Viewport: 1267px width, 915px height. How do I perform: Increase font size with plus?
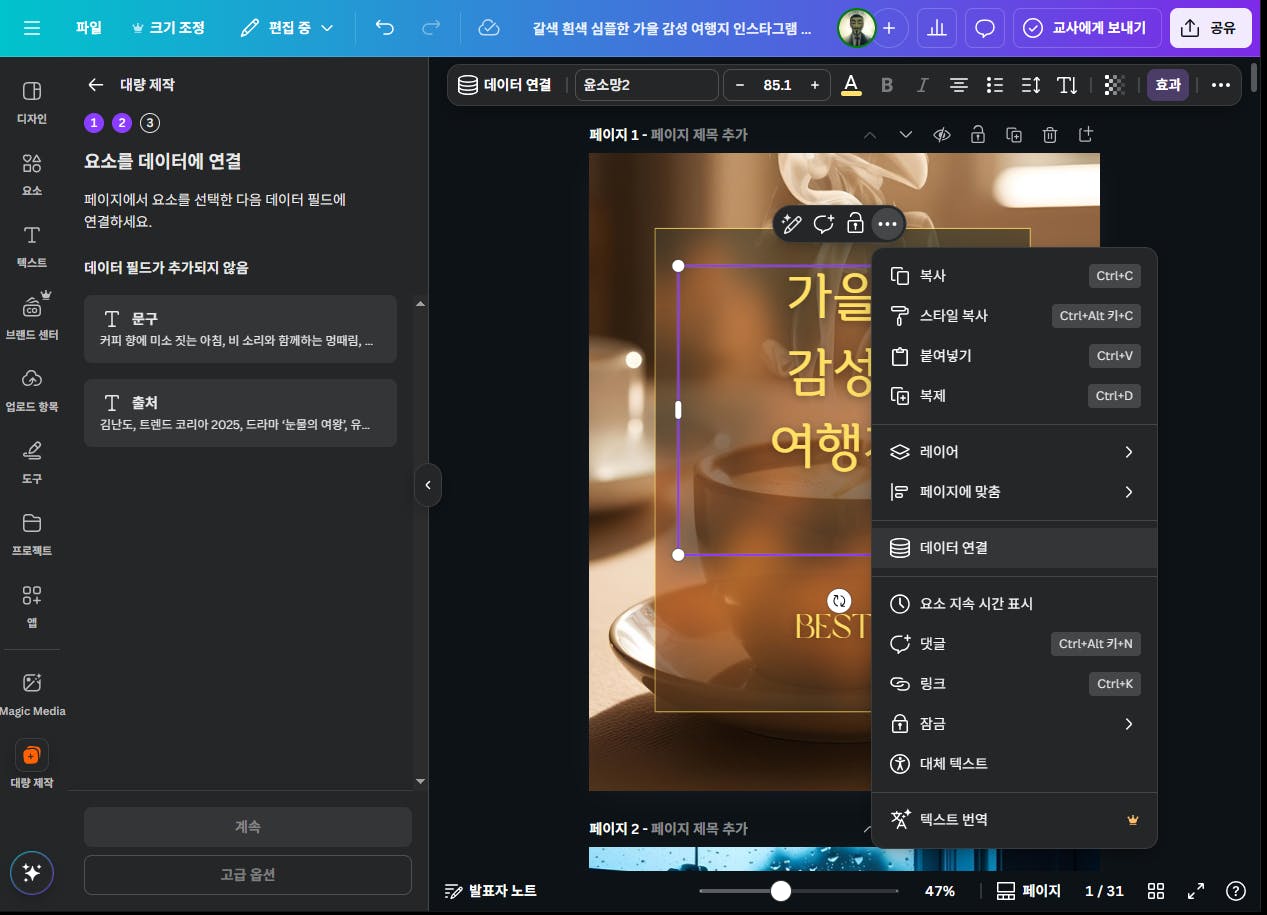[815, 85]
